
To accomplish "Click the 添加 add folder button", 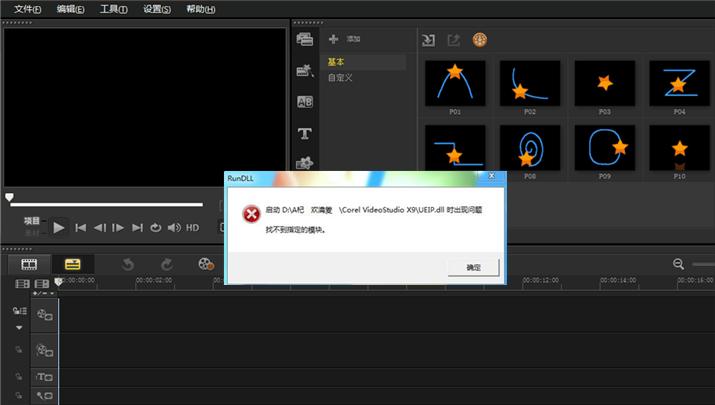I will point(345,38).
